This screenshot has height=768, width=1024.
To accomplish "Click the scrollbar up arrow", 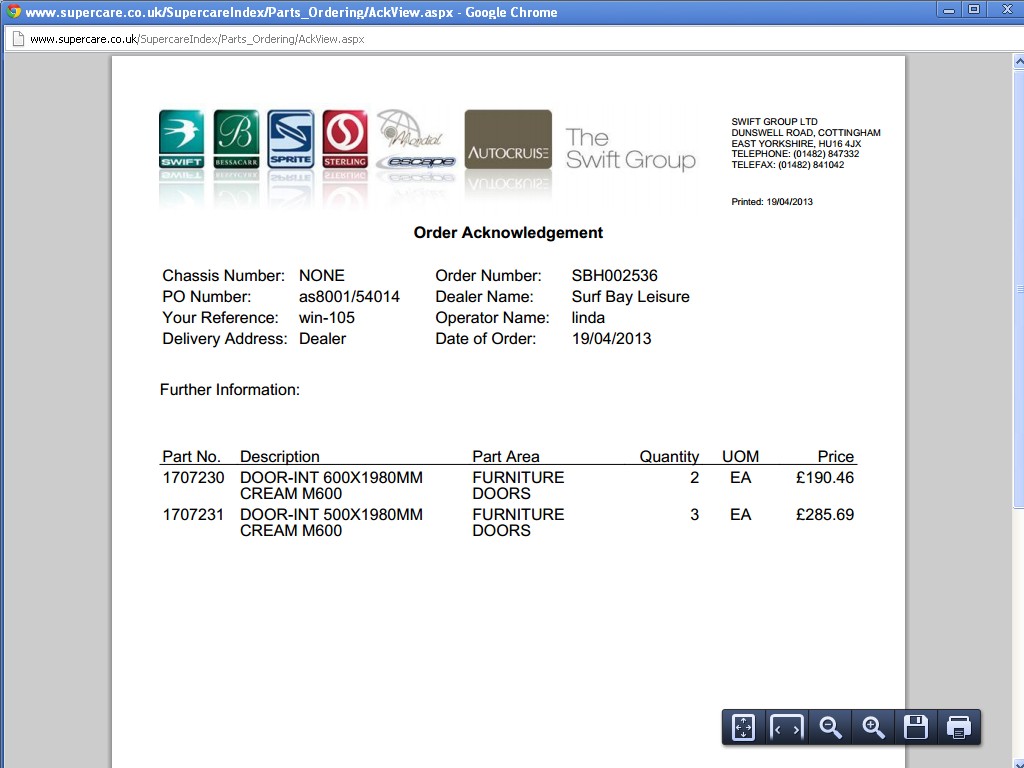I will [x=1019, y=62].
